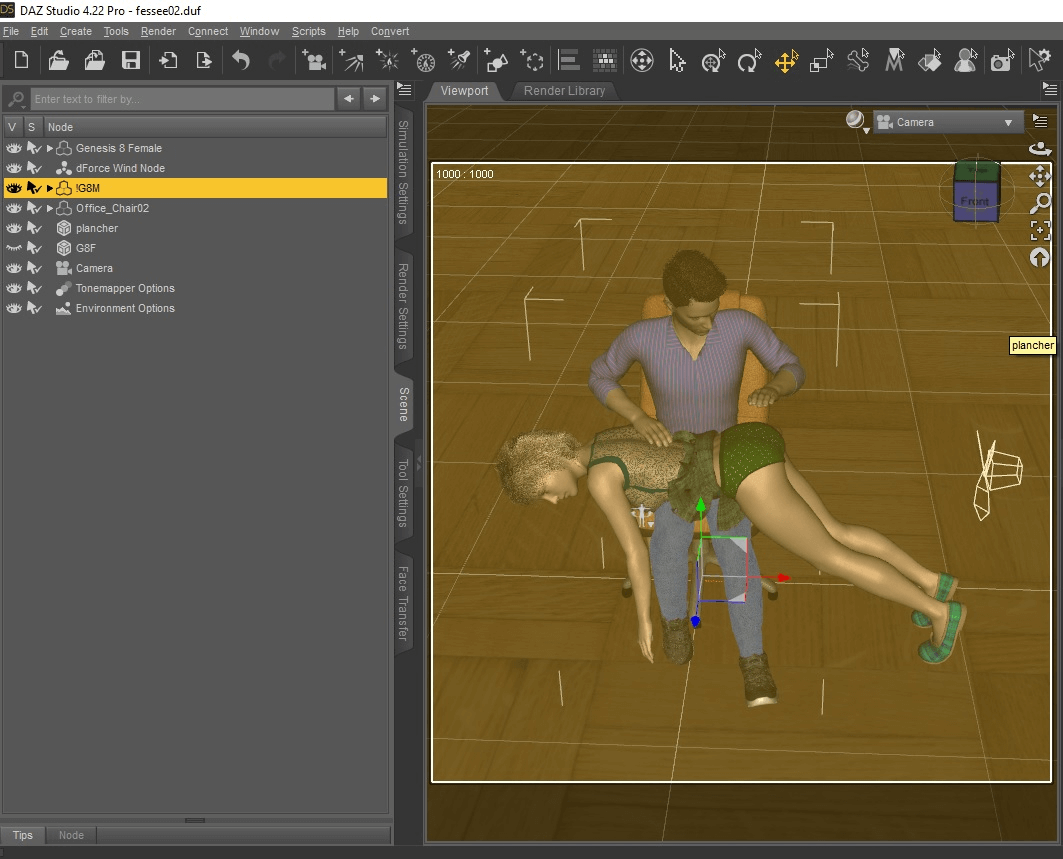This screenshot has width=1063, height=859.
Task: Show the hidden G8F node
Action: pyautogui.click(x=14, y=248)
